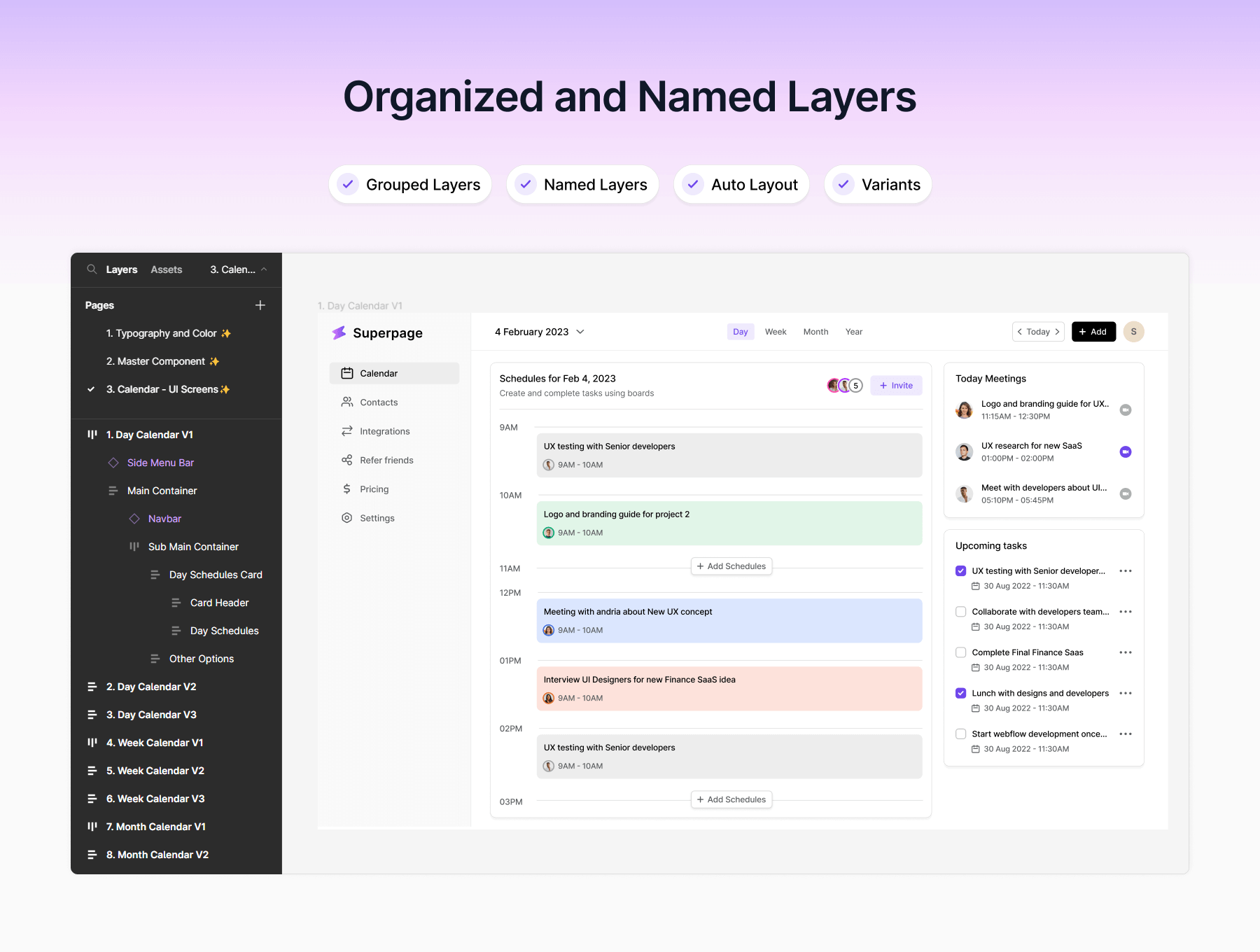Click the Invite button
1260x952 pixels.
[896, 386]
